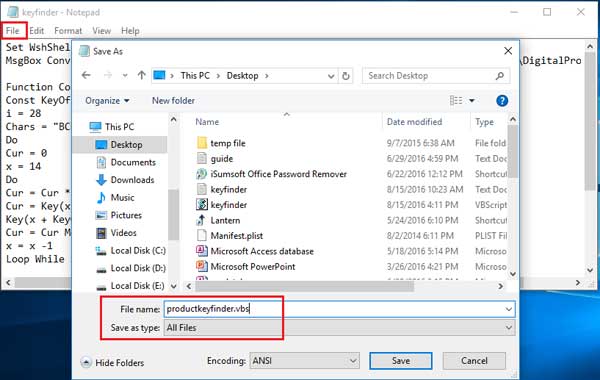Change view layout icon
The width and height of the screenshot is (600, 380).
456,101
